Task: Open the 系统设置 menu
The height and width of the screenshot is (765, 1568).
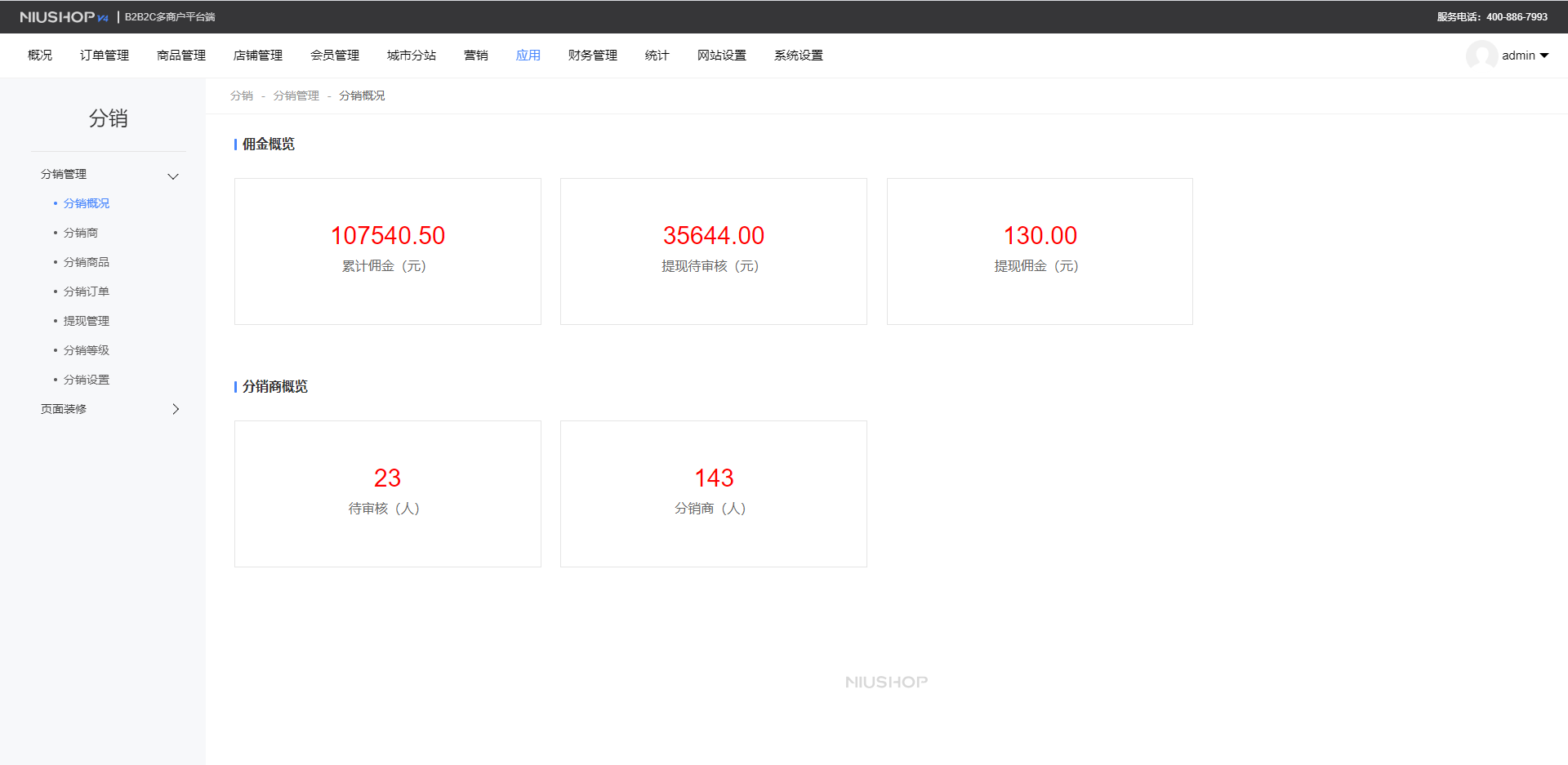Action: 799,56
